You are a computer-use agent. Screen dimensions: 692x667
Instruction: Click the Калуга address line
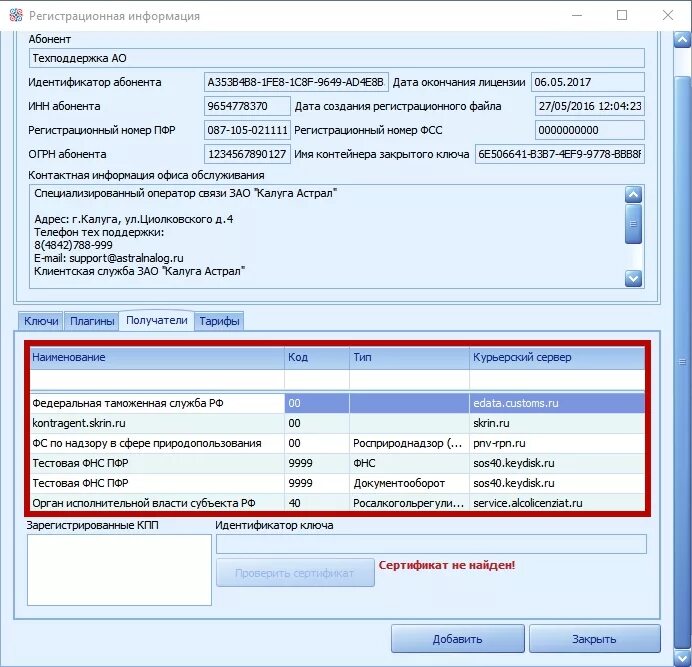pos(134,219)
